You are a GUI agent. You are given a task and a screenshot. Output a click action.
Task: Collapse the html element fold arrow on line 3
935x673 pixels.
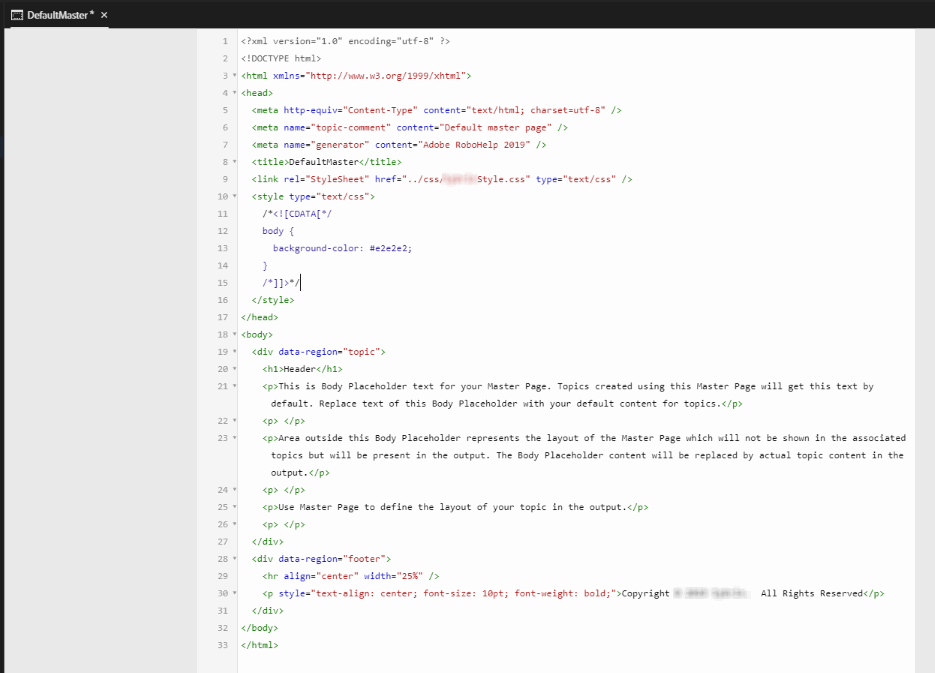click(x=234, y=76)
